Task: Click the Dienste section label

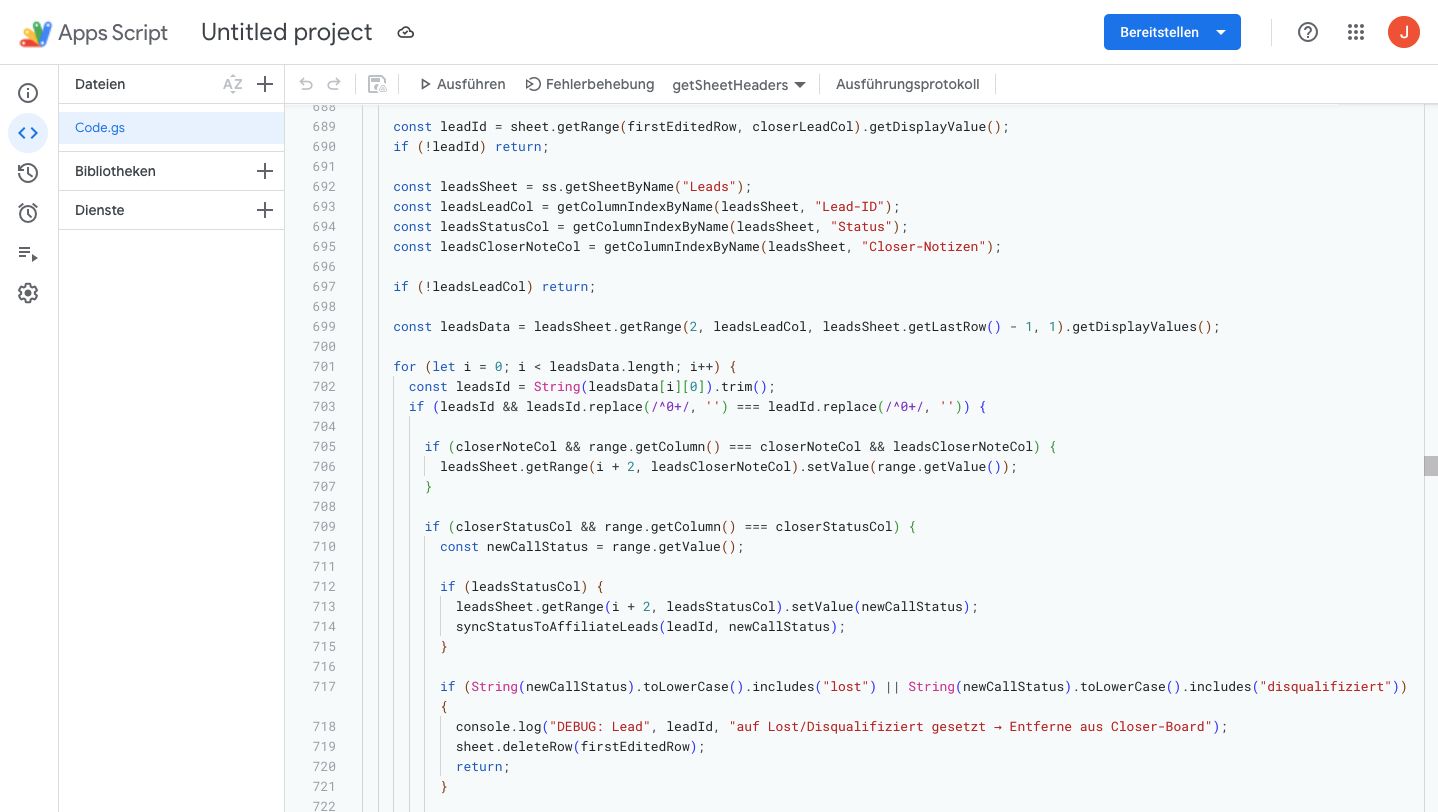Action: click(100, 210)
